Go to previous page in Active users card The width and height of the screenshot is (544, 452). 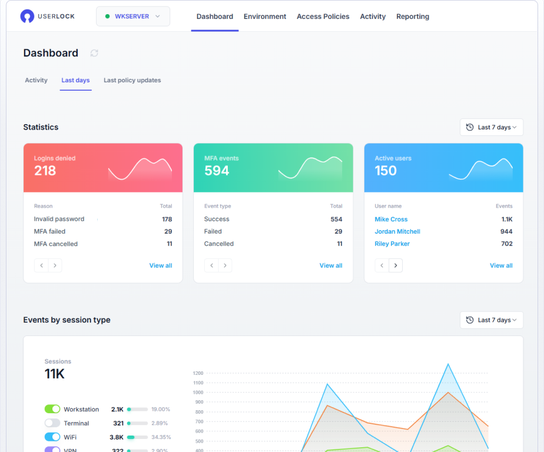pos(382,265)
